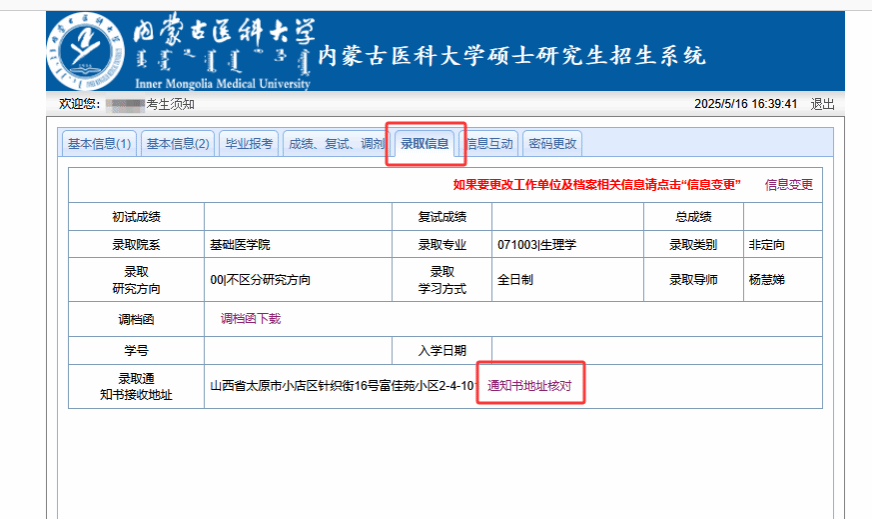The height and width of the screenshot is (519, 872).
Task: Log out using the 退出 link
Action: click(822, 104)
